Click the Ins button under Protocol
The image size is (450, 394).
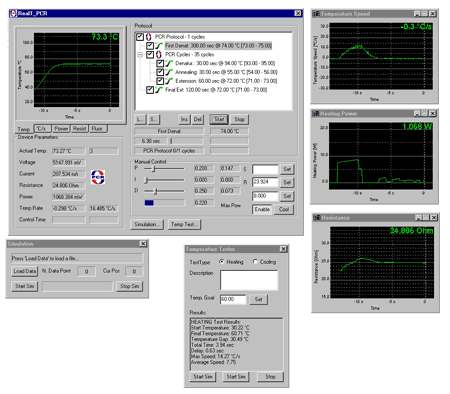click(184, 119)
